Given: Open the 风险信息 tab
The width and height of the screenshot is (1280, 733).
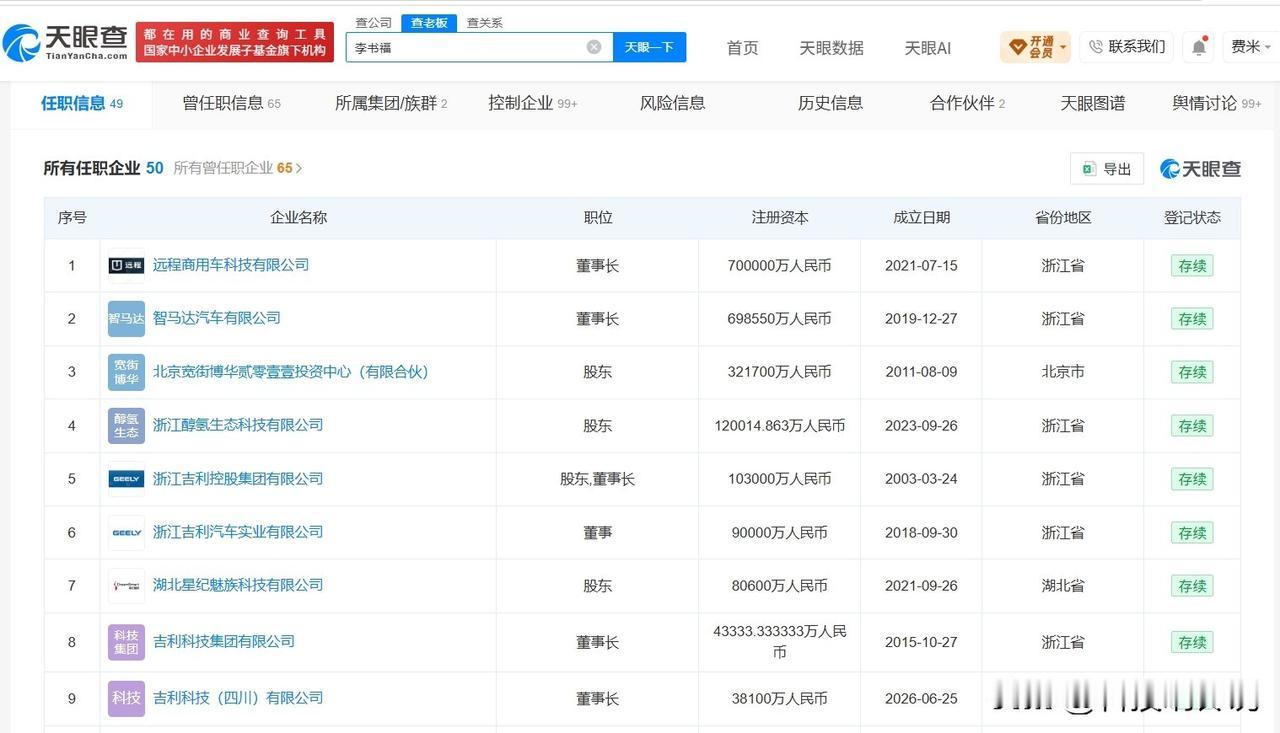Looking at the screenshot, I should [672, 103].
